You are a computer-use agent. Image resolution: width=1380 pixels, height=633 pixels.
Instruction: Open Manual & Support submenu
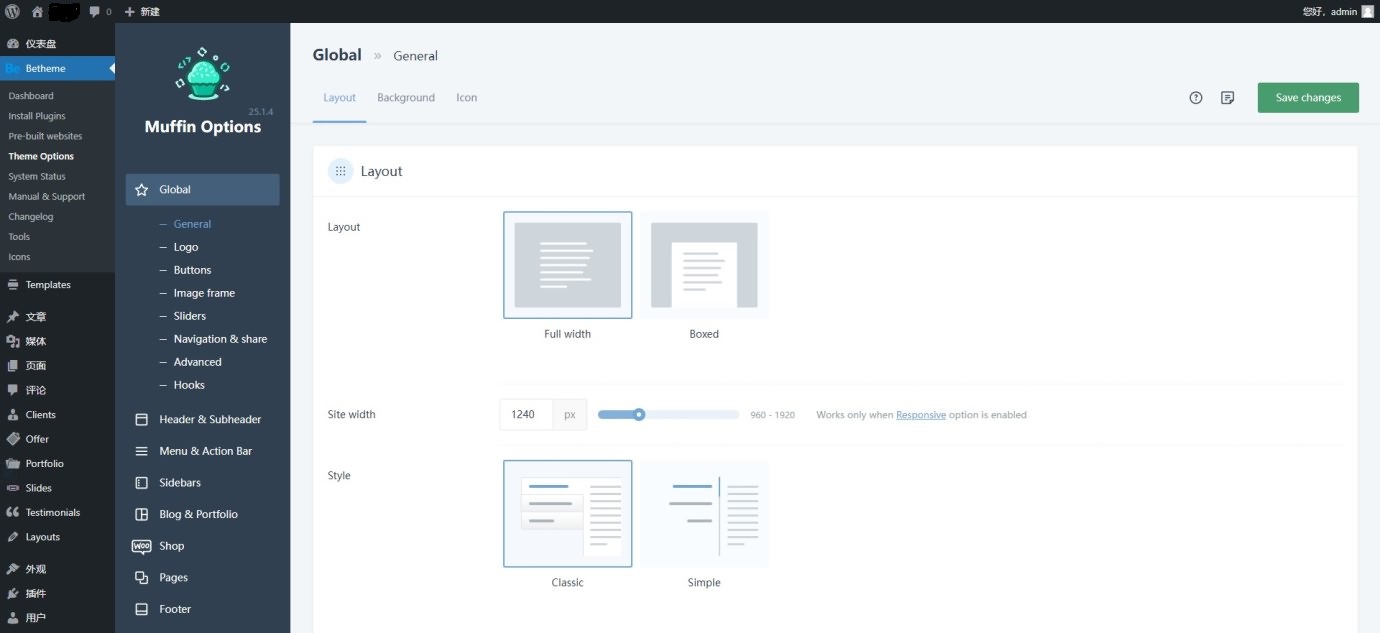[47, 196]
